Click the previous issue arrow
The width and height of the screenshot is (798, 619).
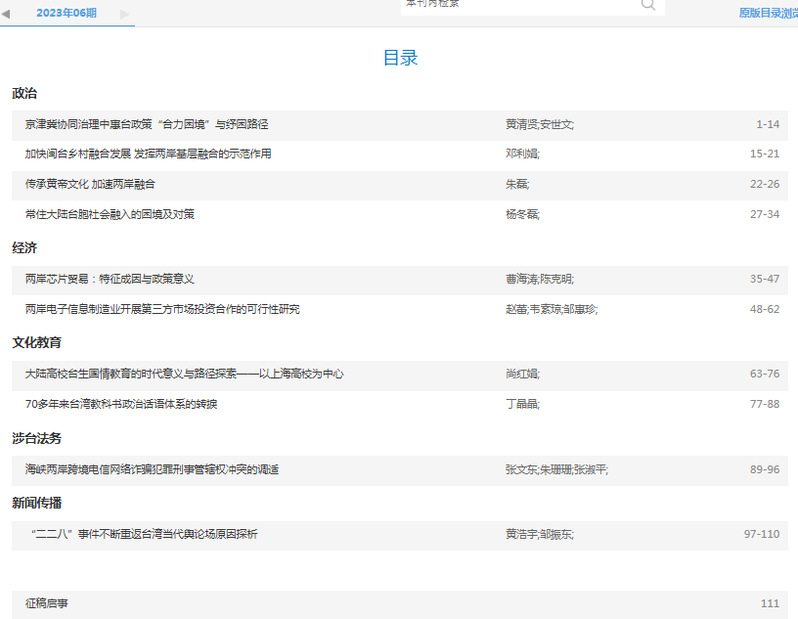click(6, 13)
